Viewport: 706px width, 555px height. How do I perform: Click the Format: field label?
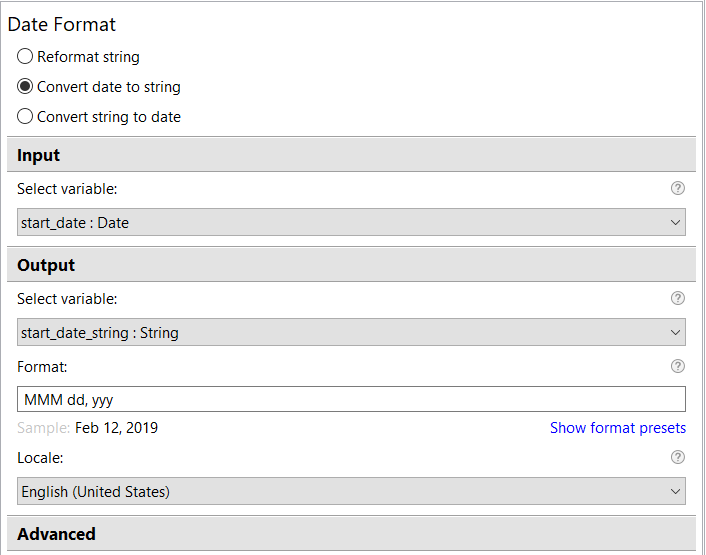click(42, 367)
